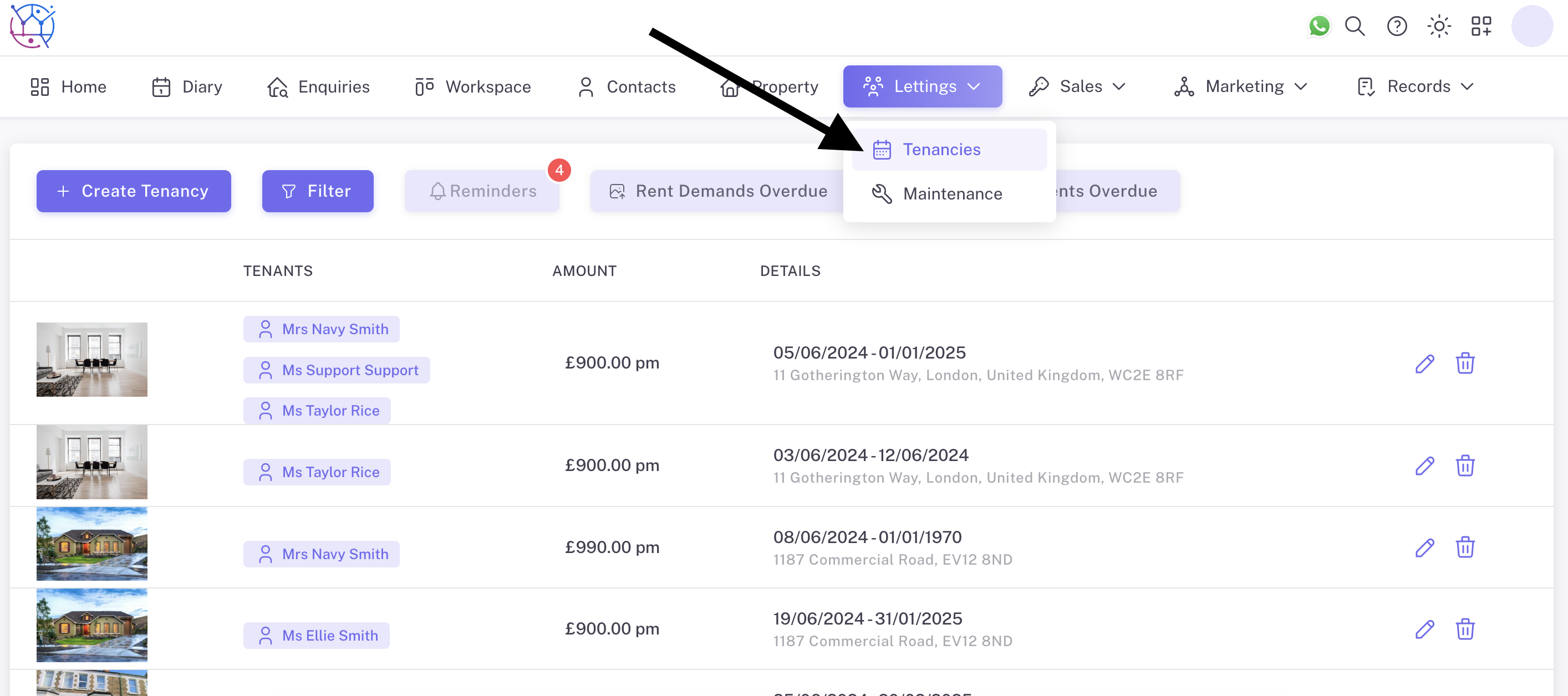The image size is (1568, 696).
Task: Toggle light/dark theme sun icon
Action: (1438, 26)
